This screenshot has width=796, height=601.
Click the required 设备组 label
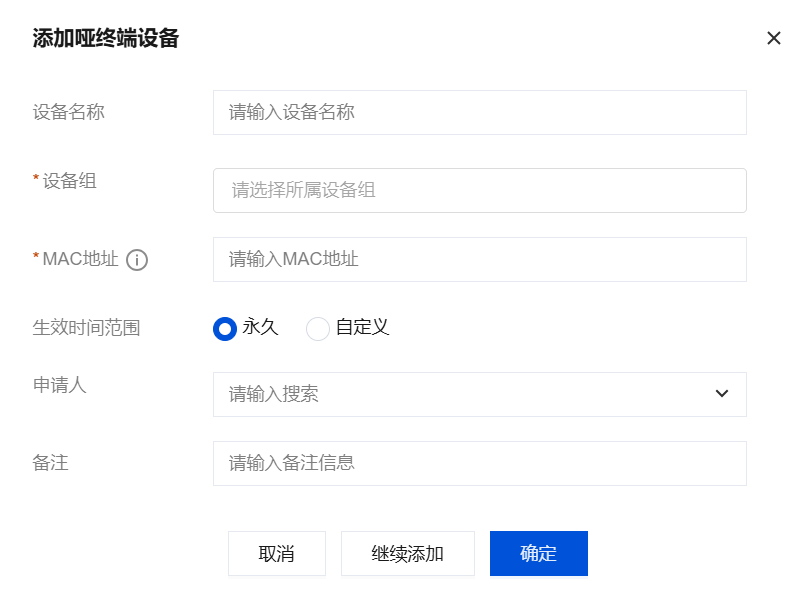click(70, 181)
